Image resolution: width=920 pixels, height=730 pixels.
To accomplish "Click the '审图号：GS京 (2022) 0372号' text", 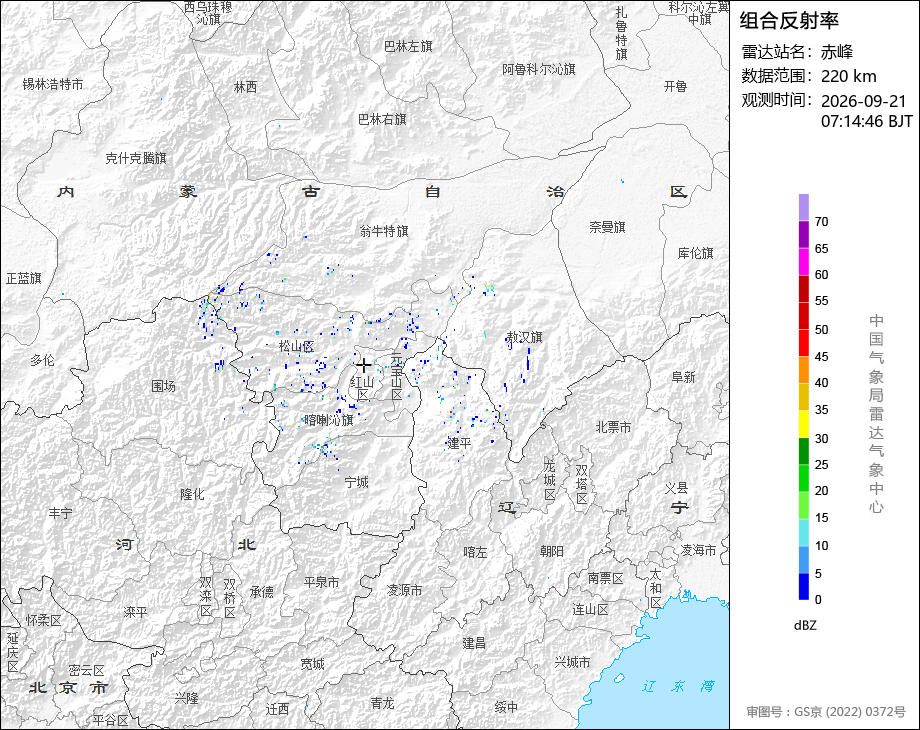I will click(x=826, y=712).
